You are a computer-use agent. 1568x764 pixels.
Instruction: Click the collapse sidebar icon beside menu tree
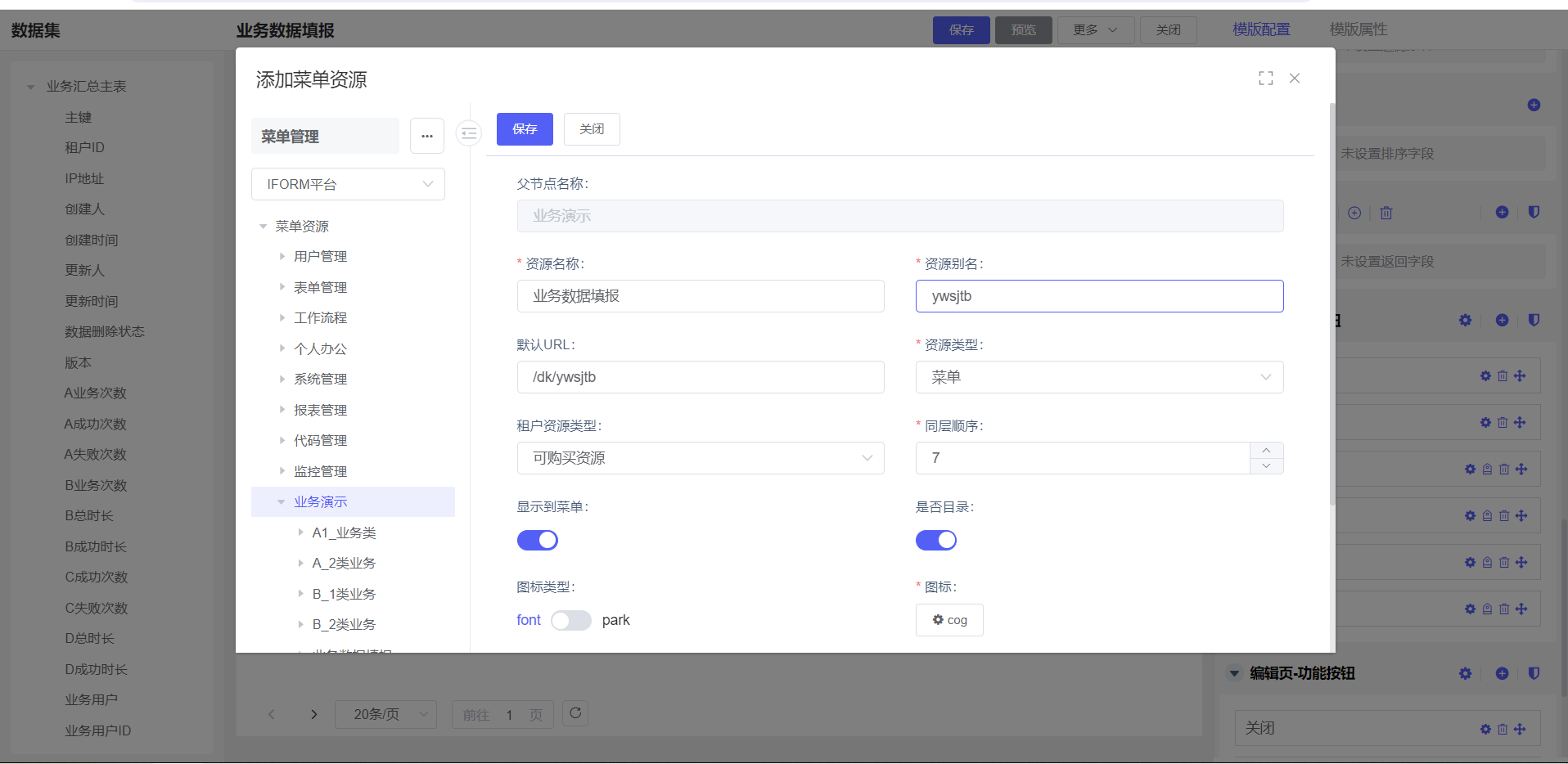[x=469, y=133]
